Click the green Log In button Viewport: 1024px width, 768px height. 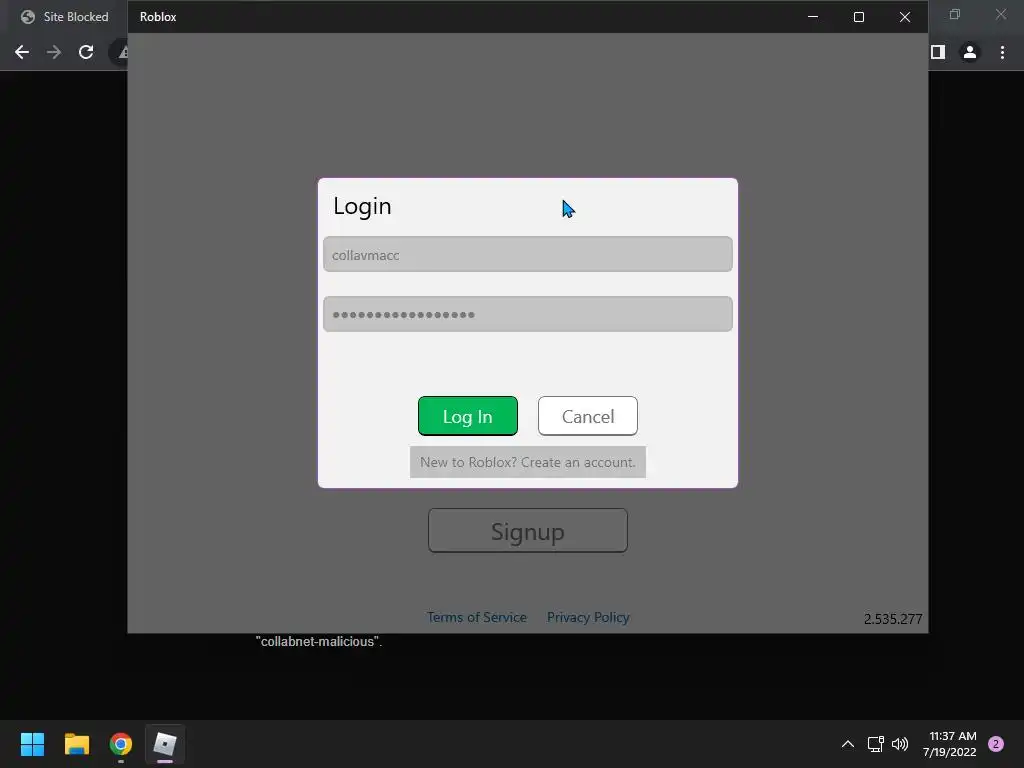coord(468,416)
